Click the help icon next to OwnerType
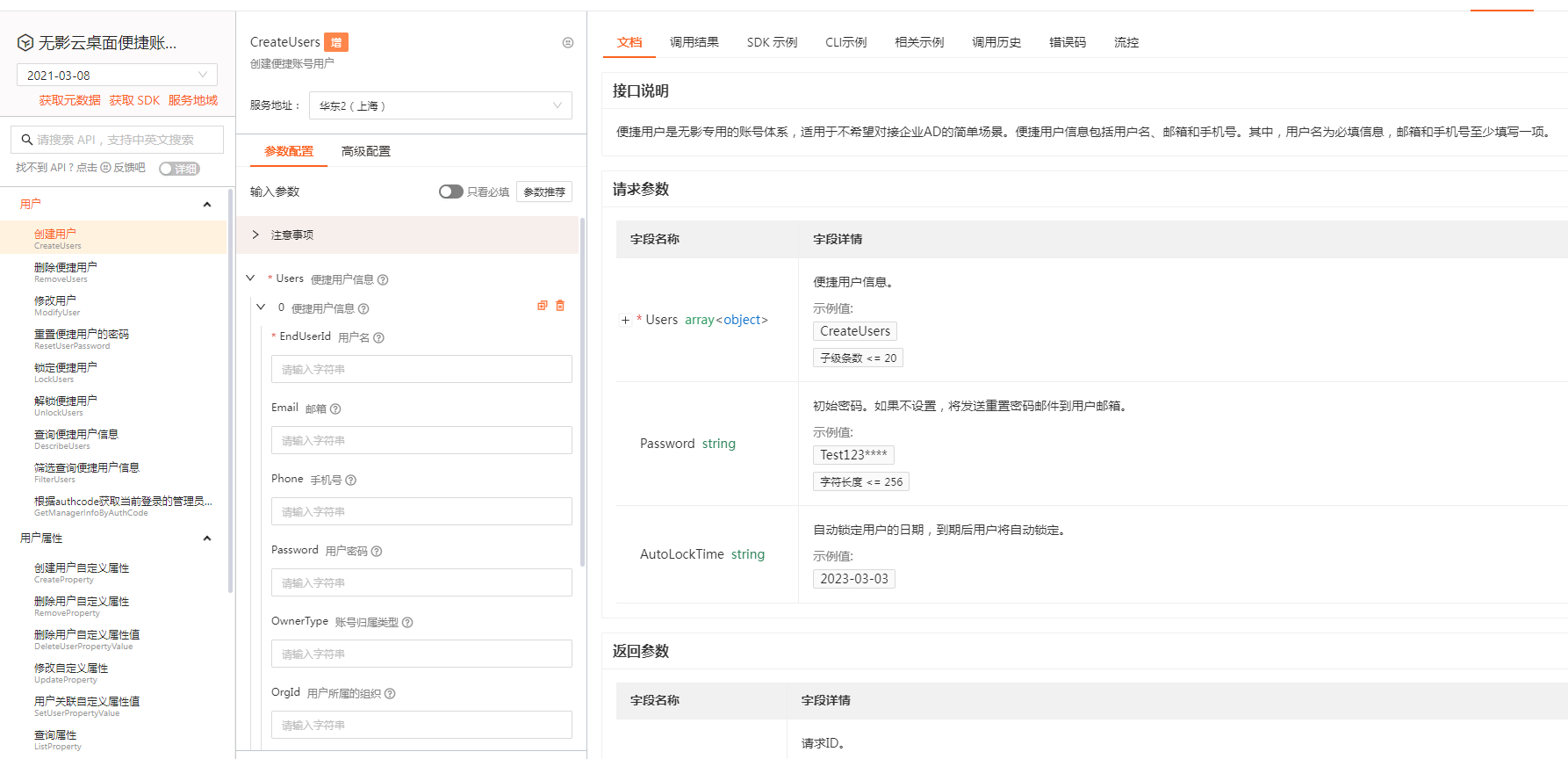1568x759 pixels. pyautogui.click(x=407, y=622)
